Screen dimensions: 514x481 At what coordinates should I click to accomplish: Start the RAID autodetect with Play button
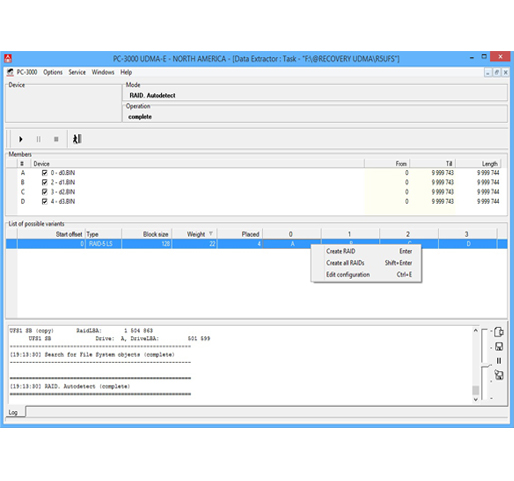tap(21, 139)
